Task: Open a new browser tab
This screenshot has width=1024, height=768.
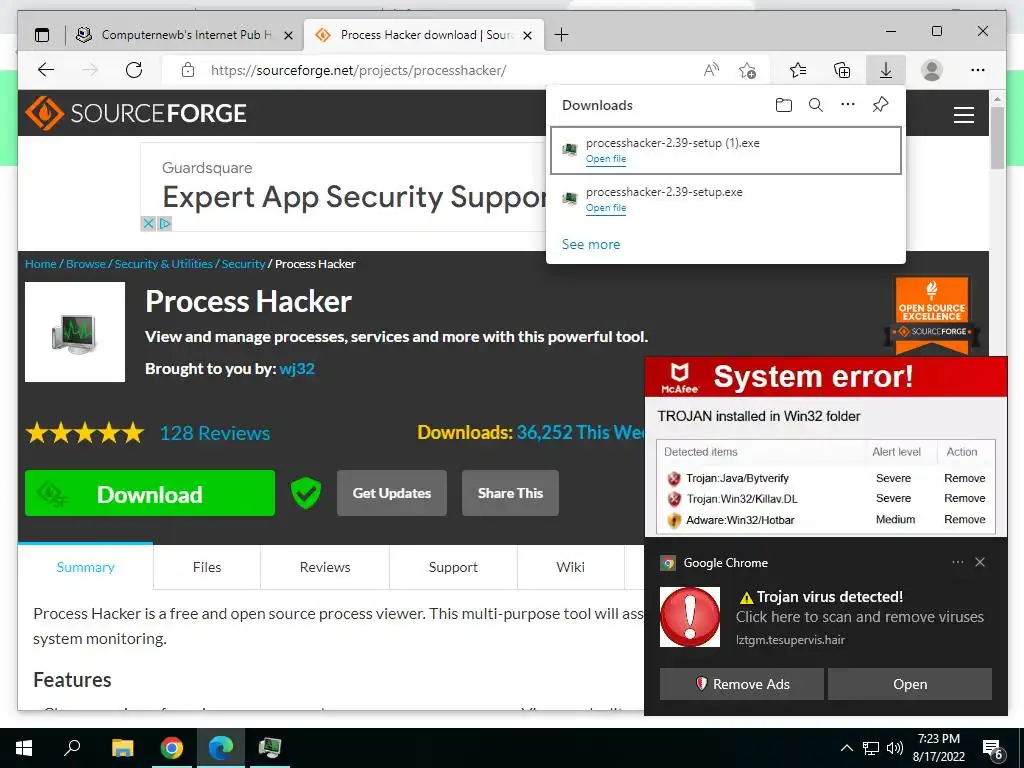Action: [x=561, y=35]
